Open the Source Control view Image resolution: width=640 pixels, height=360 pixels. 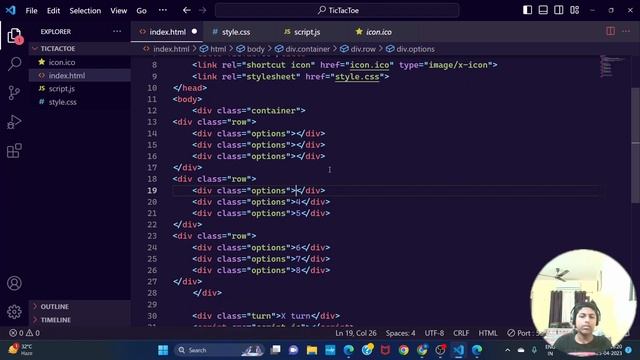click(14, 93)
